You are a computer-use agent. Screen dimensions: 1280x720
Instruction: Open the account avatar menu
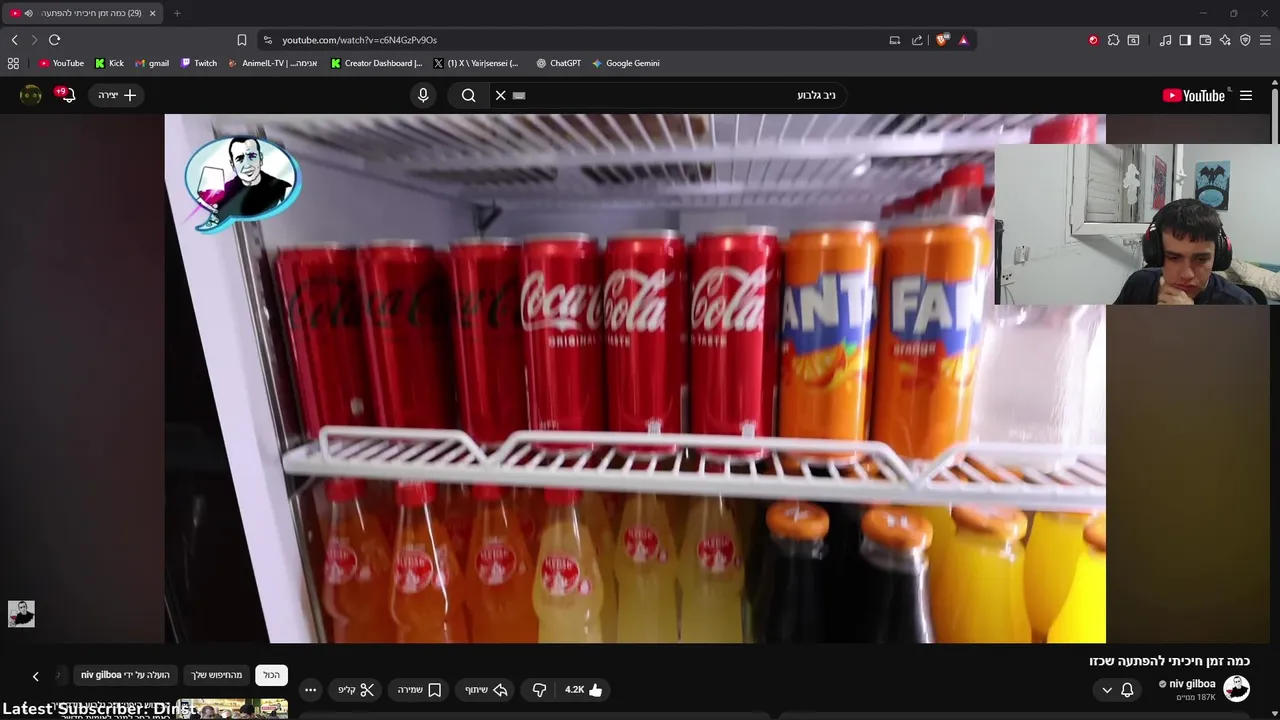31,95
